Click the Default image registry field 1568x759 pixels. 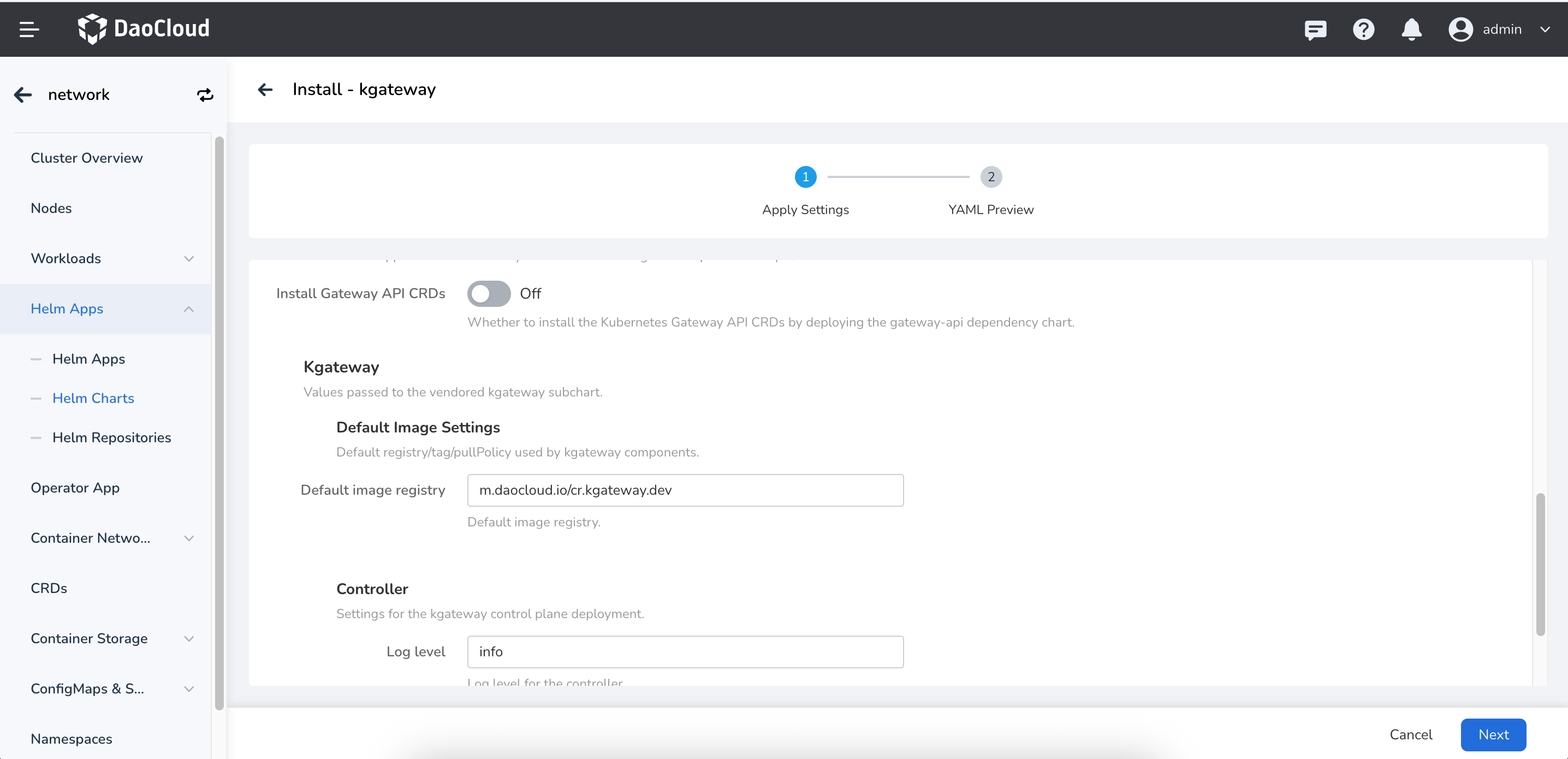point(685,490)
